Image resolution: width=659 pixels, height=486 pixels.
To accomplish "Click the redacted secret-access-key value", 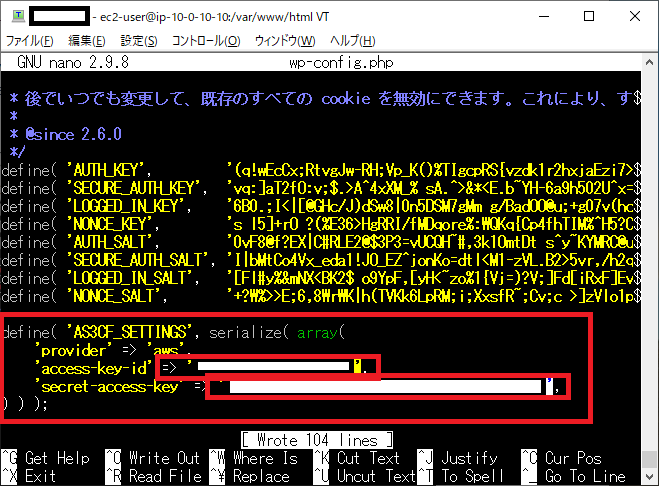I will [385, 386].
